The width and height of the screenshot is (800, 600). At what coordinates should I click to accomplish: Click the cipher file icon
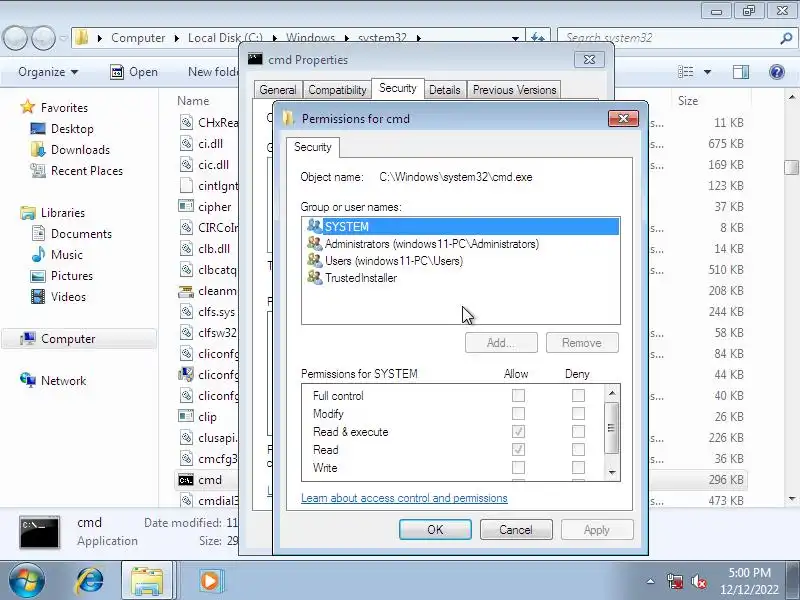coord(186,207)
